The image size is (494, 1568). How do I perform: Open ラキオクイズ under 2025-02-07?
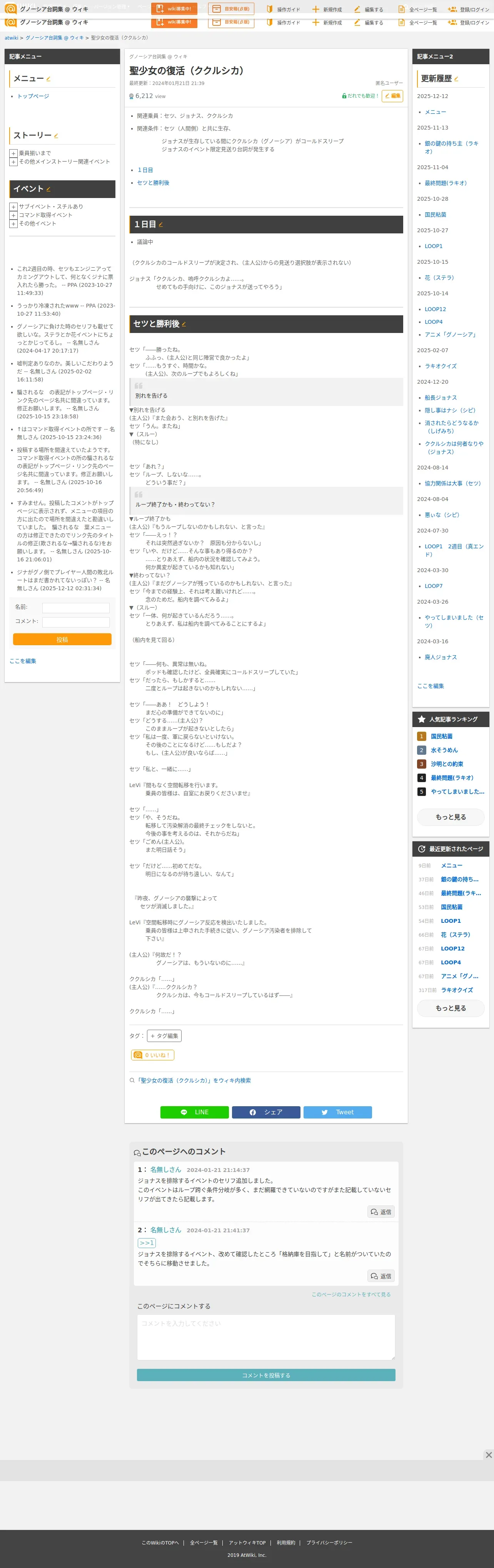click(x=441, y=366)
